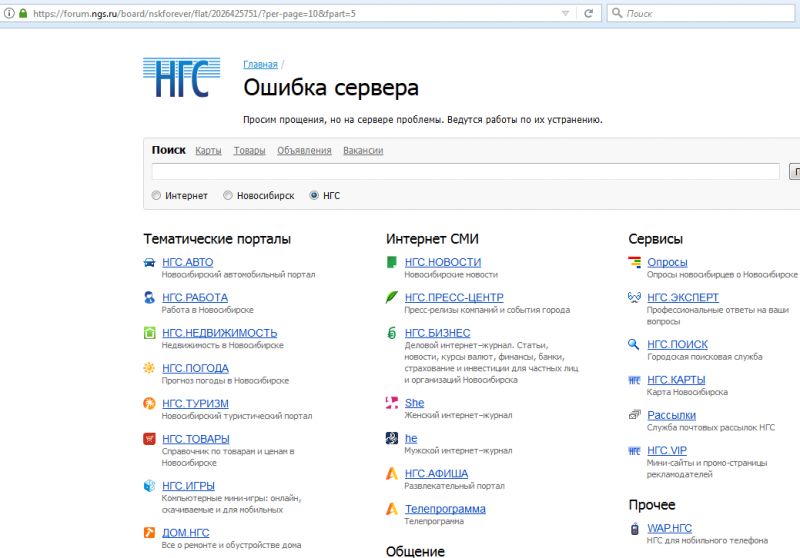Open the Главная breadcrumb link

coord(260,64)
